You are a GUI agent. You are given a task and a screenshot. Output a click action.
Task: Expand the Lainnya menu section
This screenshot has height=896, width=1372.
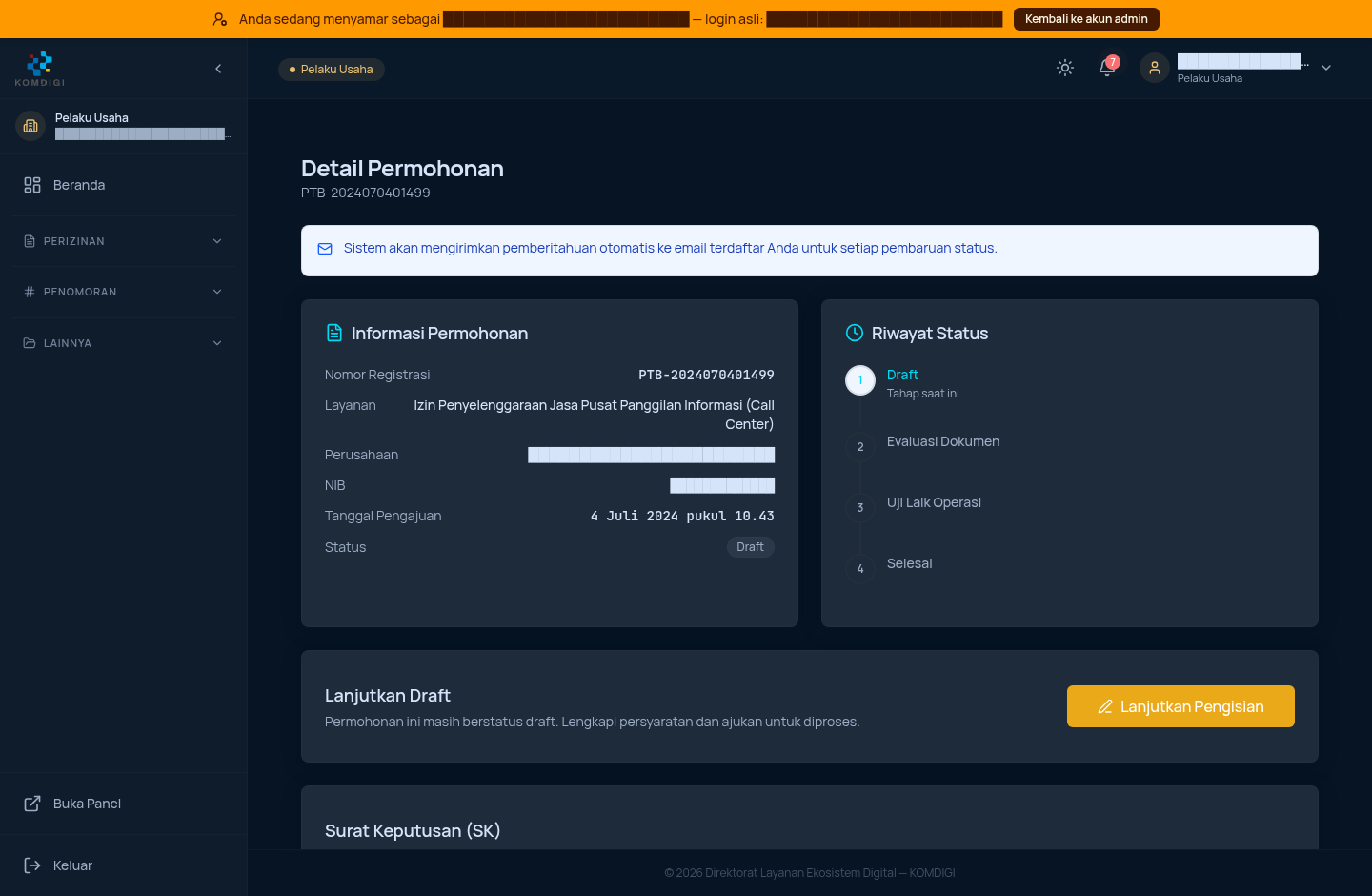coord(123,343)
